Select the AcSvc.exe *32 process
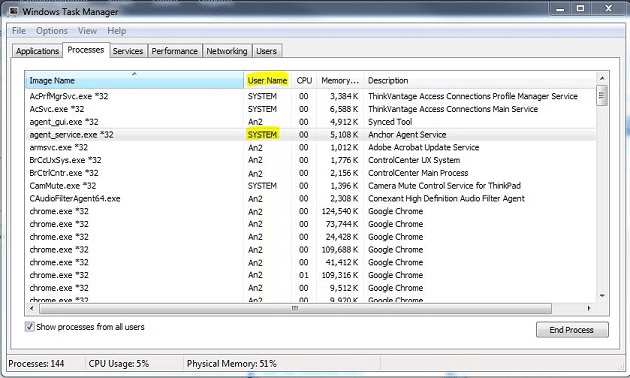This screenshot has width=630, height=378. tap(310, 109)
